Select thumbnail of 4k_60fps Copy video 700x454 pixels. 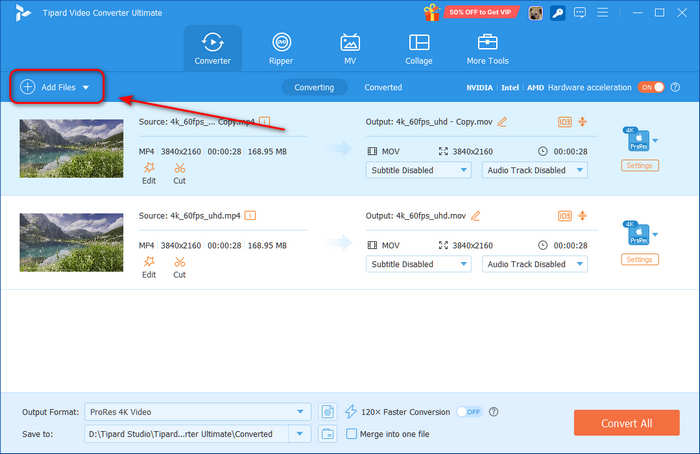click(71, 149)
